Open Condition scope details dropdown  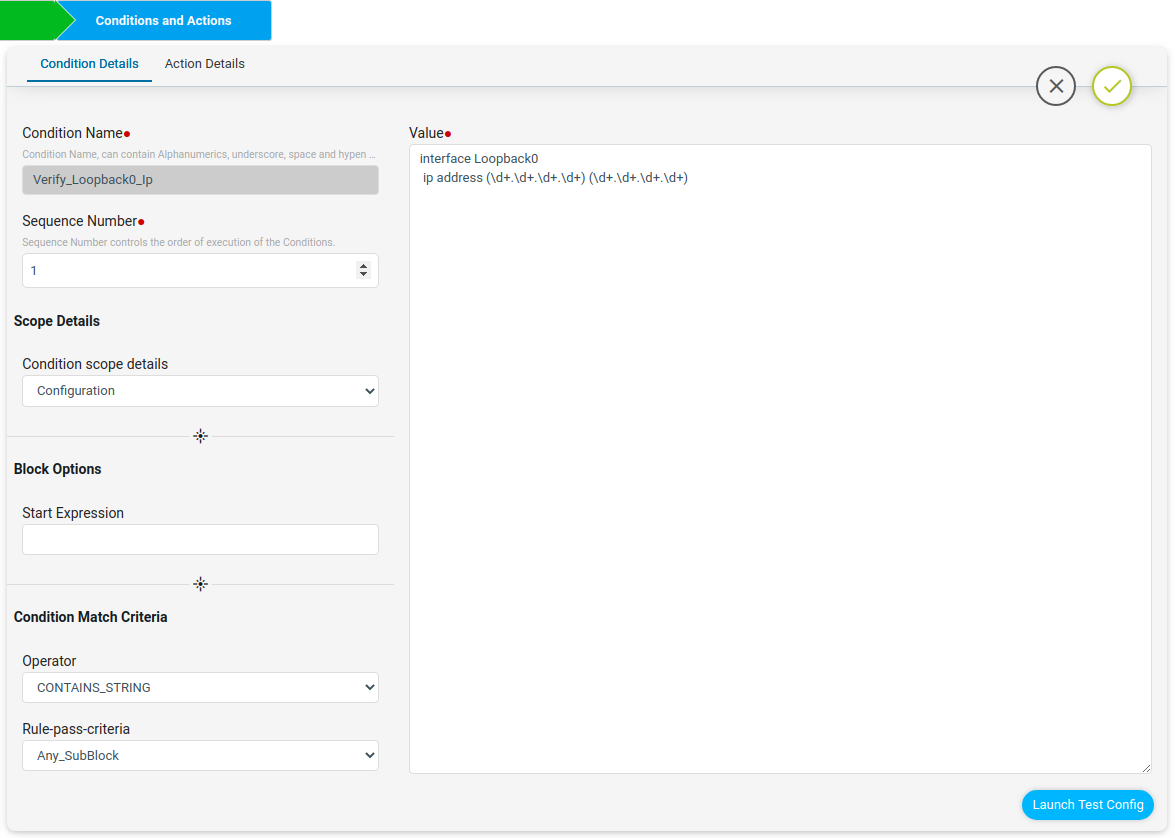tap(200, 391)
